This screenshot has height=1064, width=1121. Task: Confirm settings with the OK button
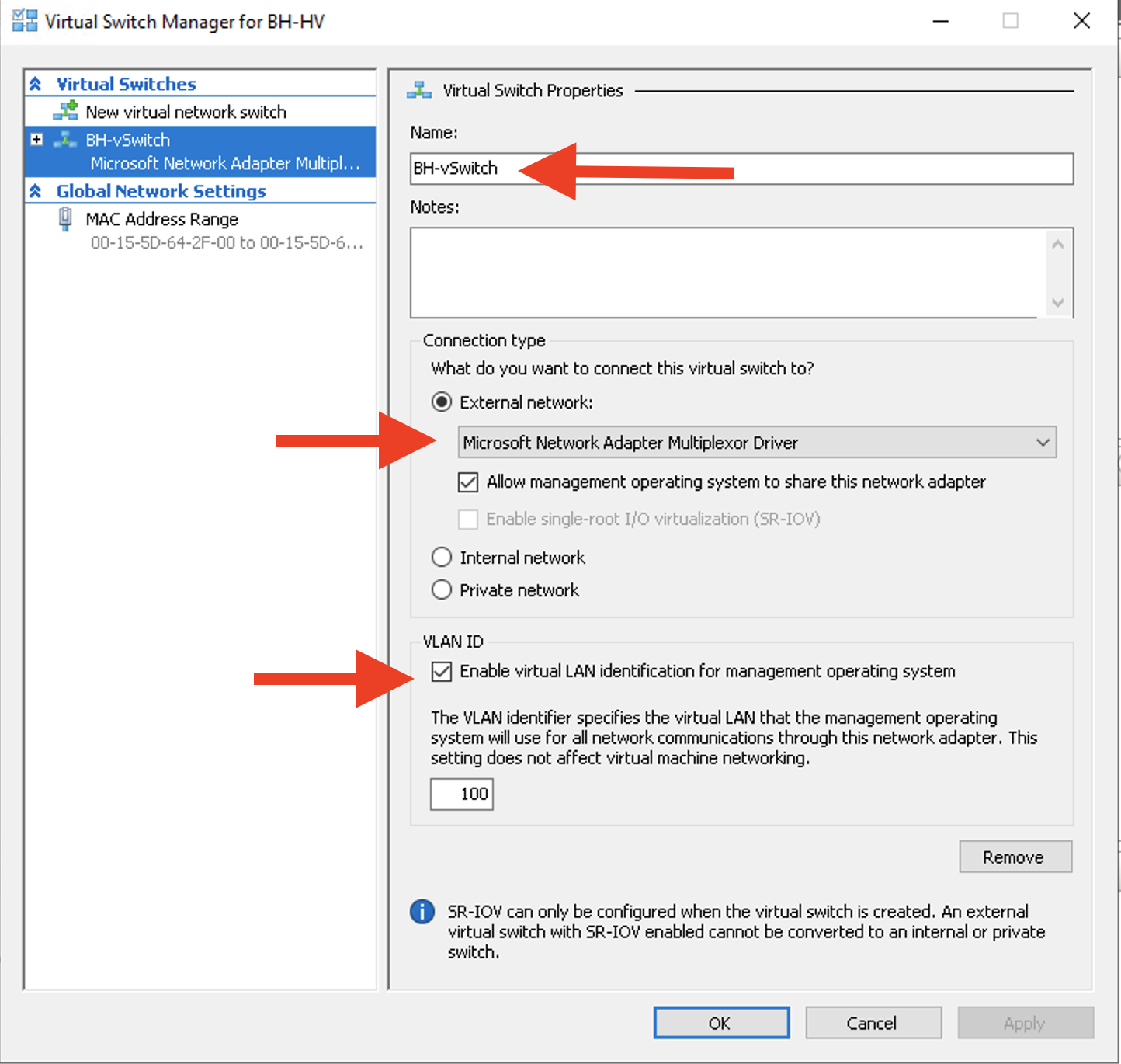720,1023
